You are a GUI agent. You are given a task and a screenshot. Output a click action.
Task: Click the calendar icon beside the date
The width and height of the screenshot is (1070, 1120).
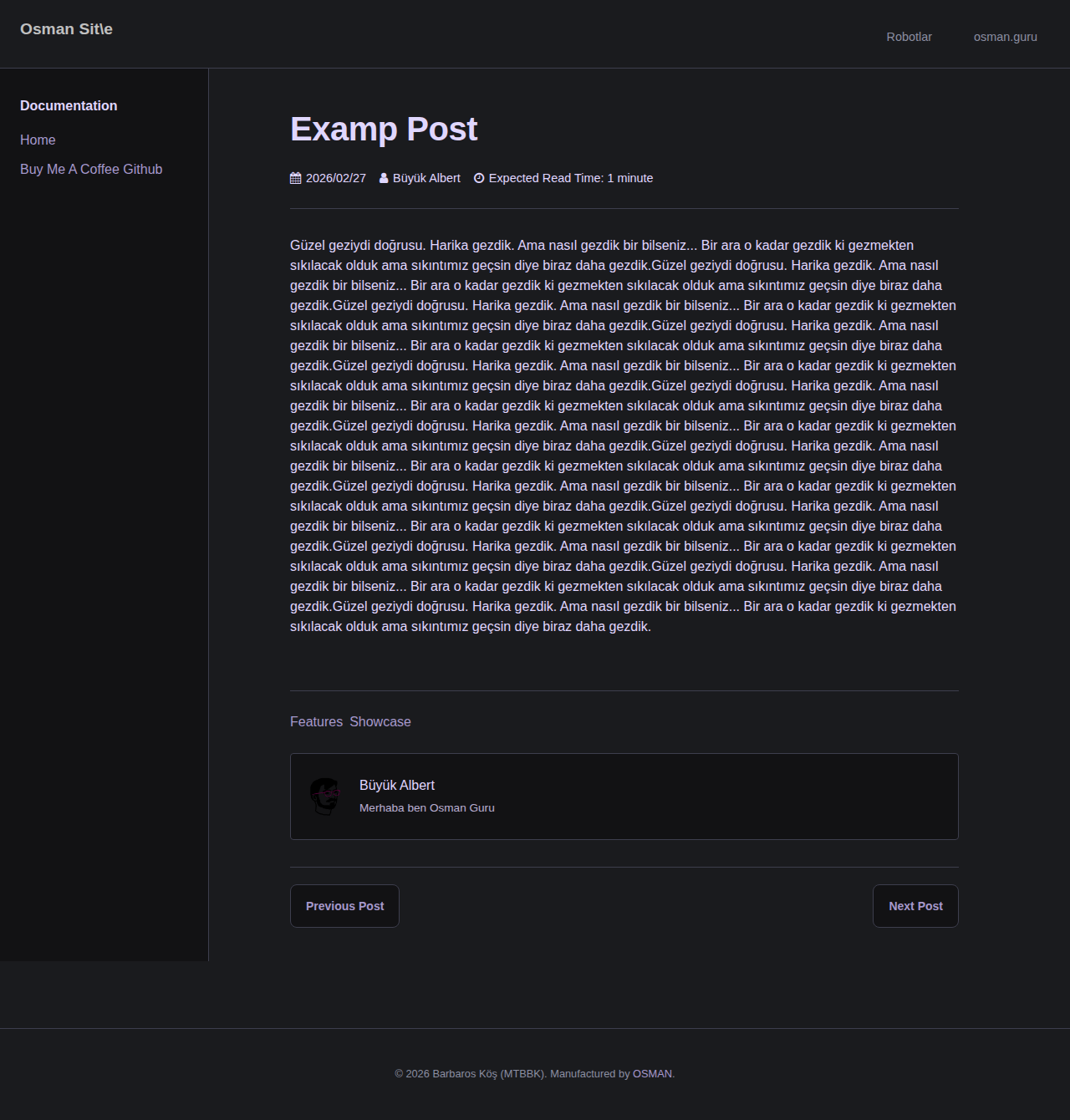[296, 178]
